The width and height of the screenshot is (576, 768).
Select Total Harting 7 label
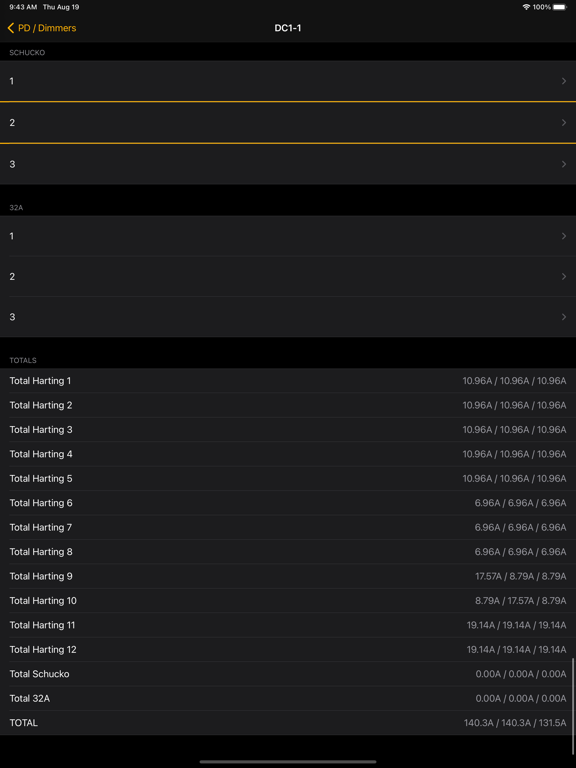click(41, 528)
